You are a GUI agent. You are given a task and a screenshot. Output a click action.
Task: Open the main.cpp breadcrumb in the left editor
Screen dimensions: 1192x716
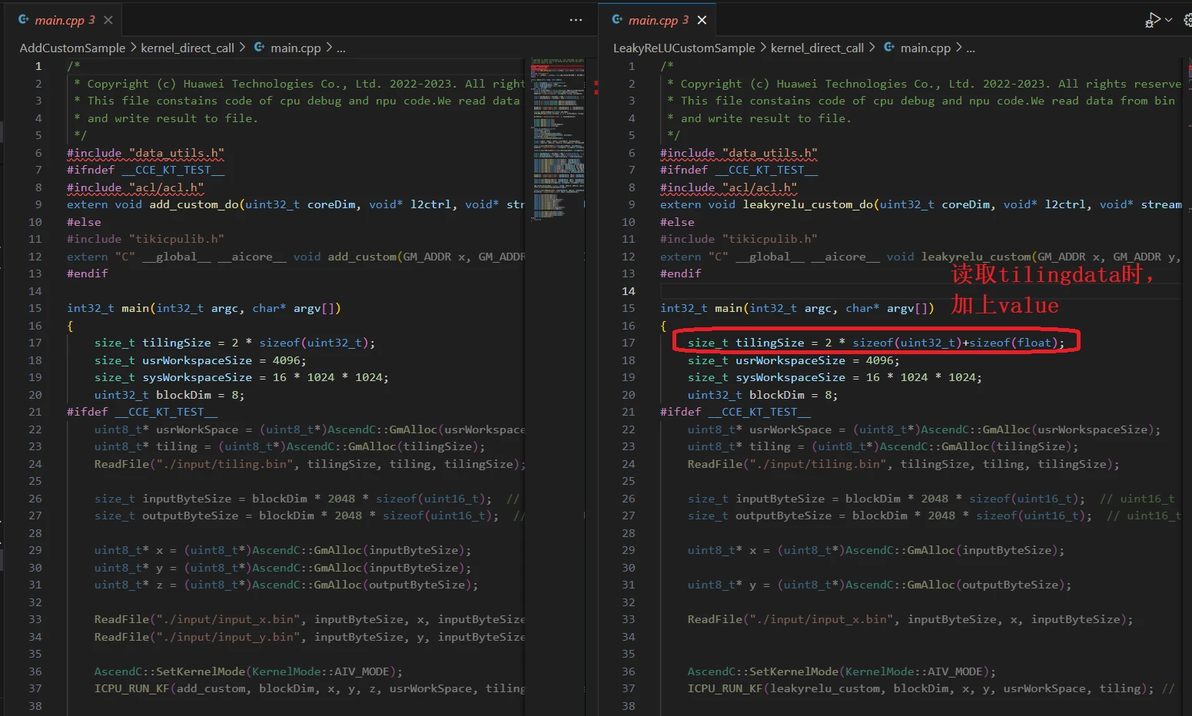coord(296,48)
